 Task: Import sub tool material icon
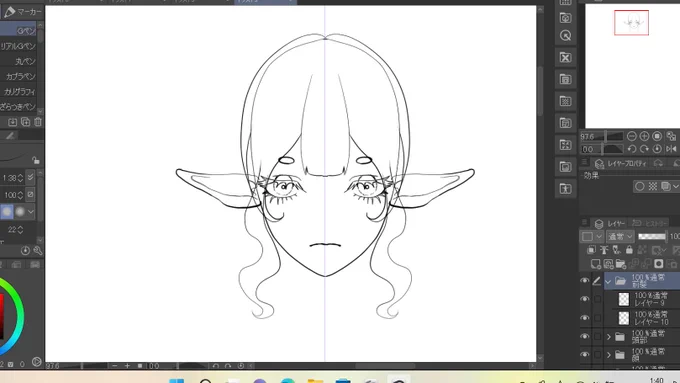click(x=12, y=122)
